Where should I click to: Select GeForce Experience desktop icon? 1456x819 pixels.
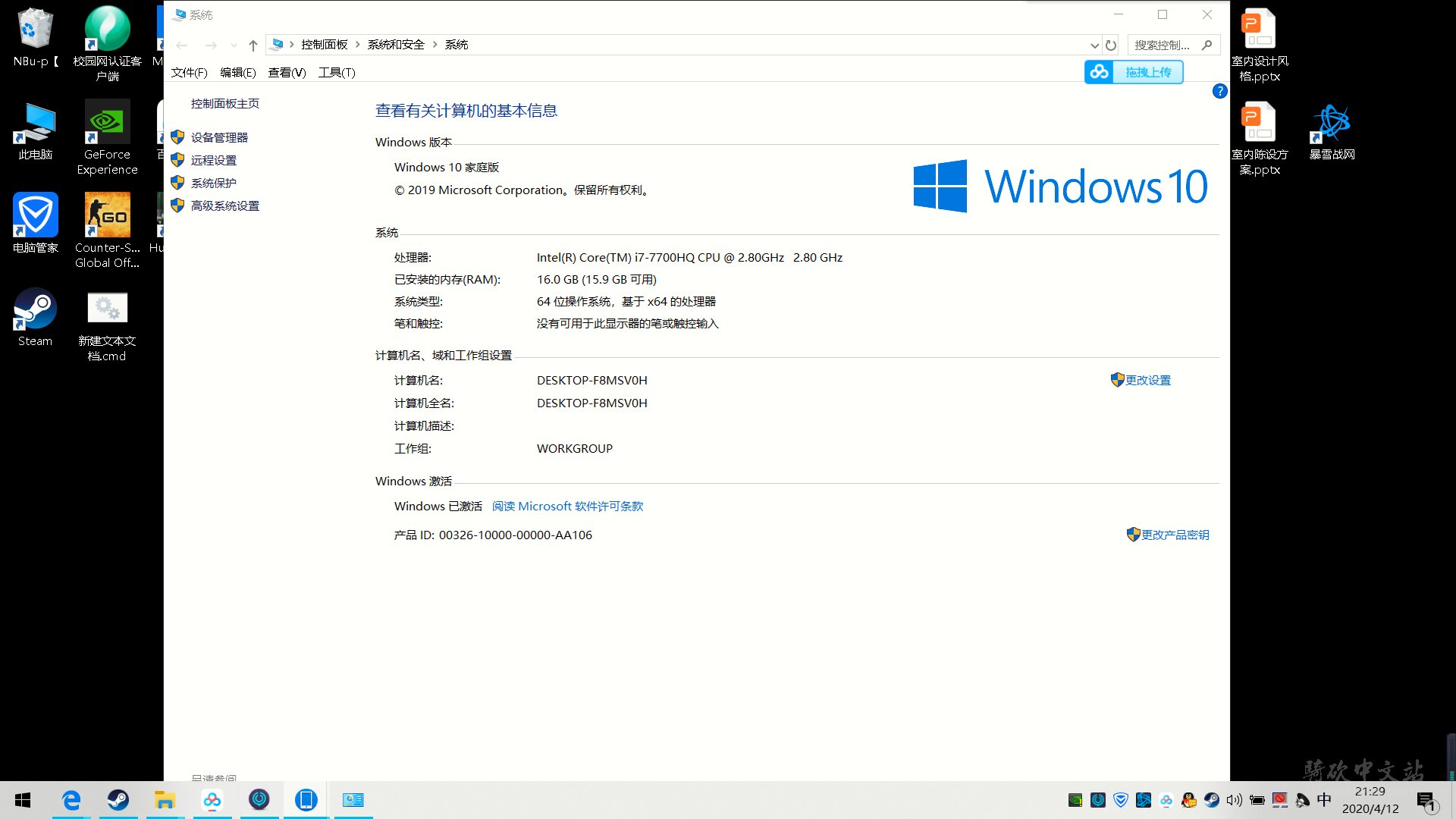107,137
